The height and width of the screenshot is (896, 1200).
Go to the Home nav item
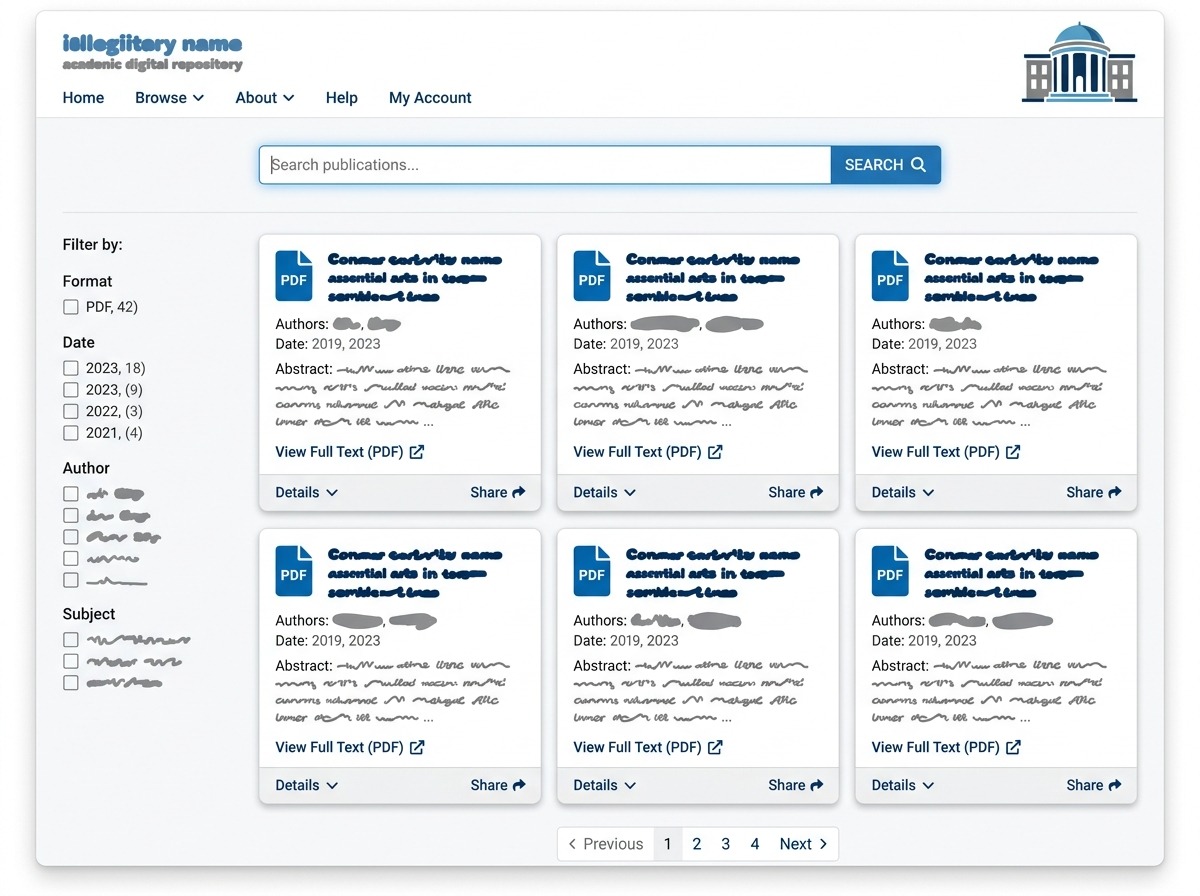click(83, 98)
